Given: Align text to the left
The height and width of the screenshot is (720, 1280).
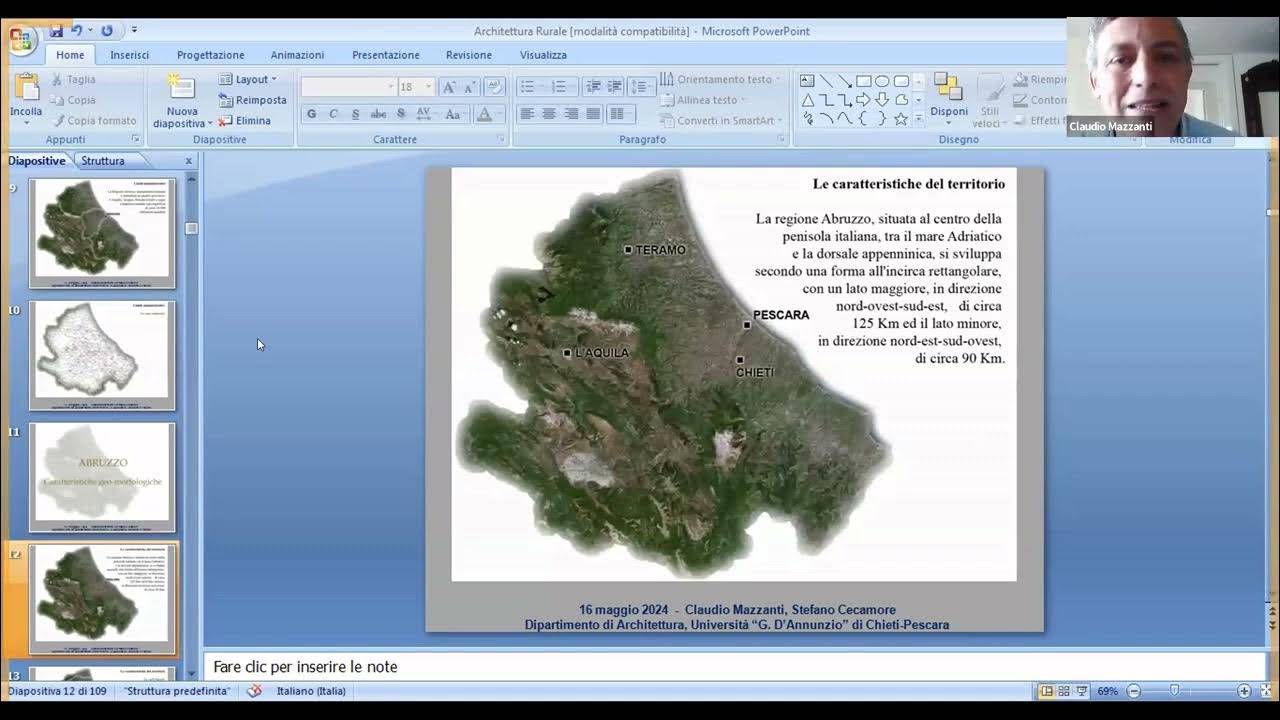Looking at the screenshot, I should [x=527, y=114].
